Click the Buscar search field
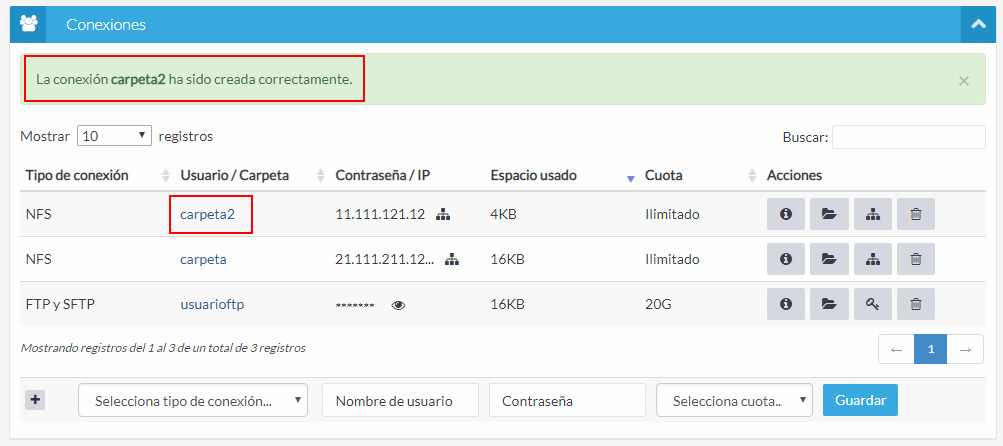The width and height of the screenshot is (1003, 446). (x=908, y=137)
